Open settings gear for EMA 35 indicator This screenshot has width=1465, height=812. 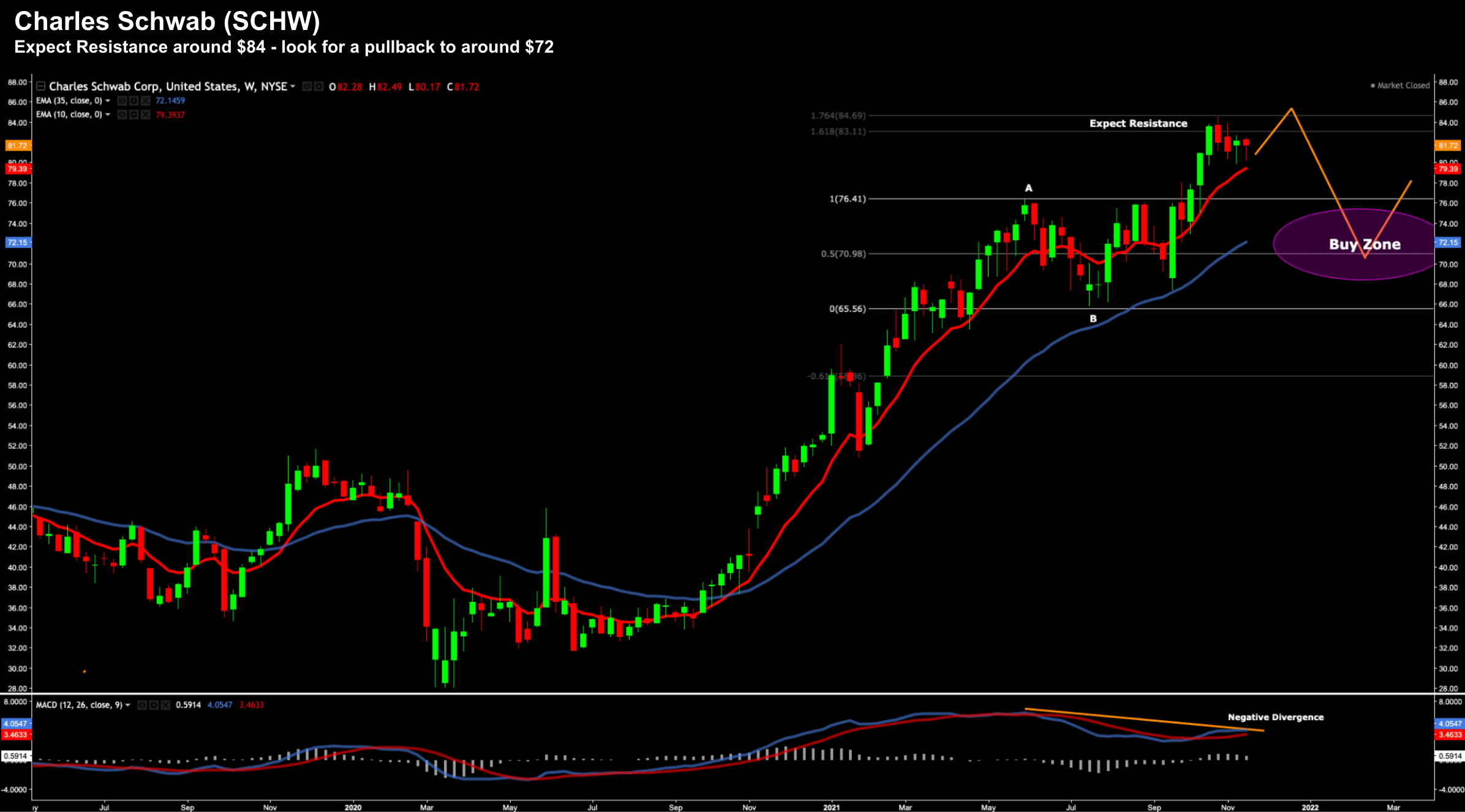tap(134, 100)
